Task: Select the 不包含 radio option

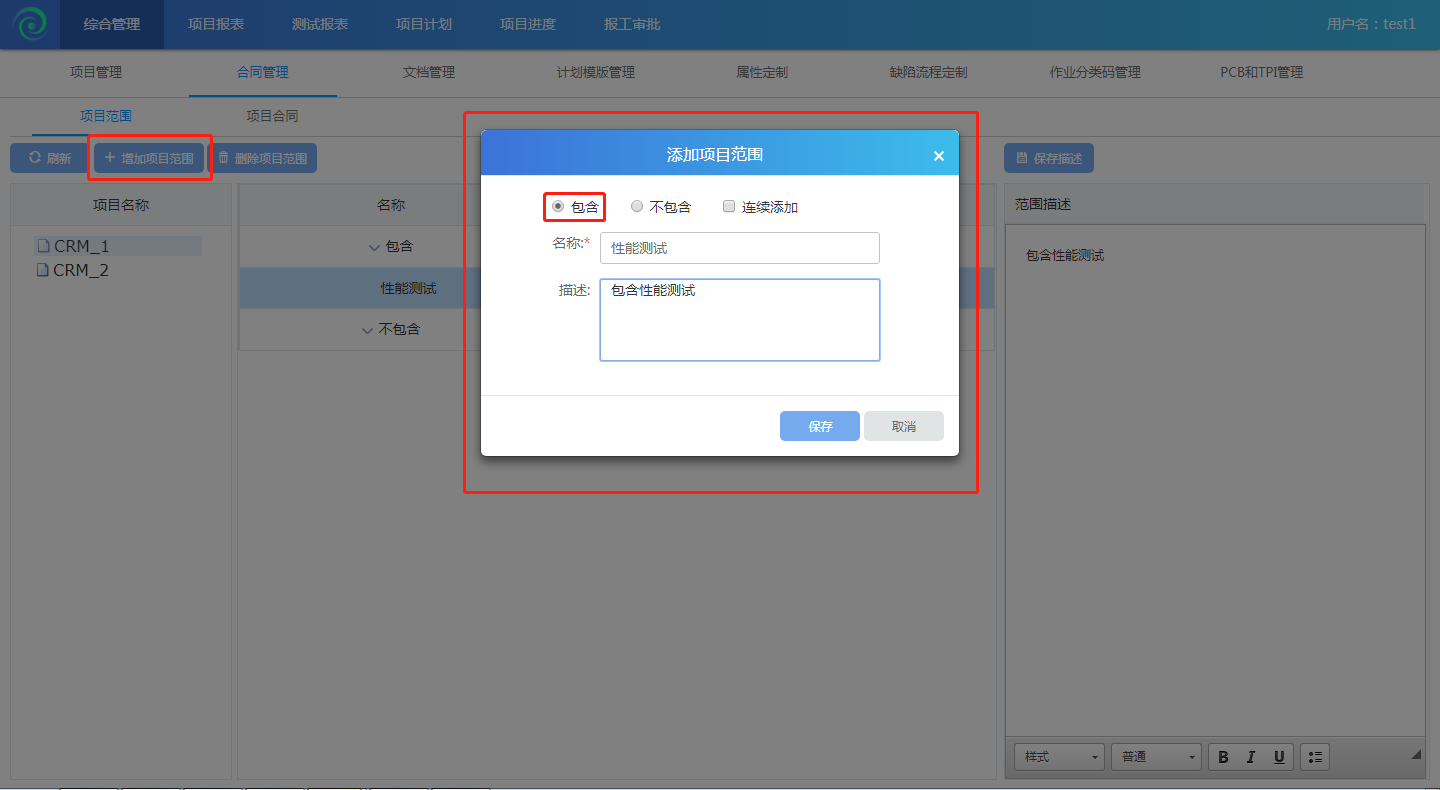Action: tap(637, 207)
